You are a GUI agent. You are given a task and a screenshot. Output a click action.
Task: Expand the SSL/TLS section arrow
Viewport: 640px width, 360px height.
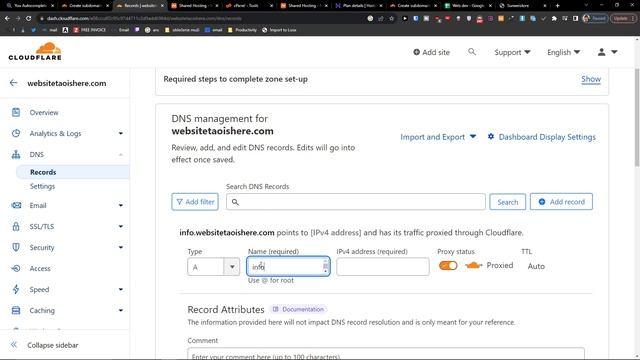tap(121, 226)
